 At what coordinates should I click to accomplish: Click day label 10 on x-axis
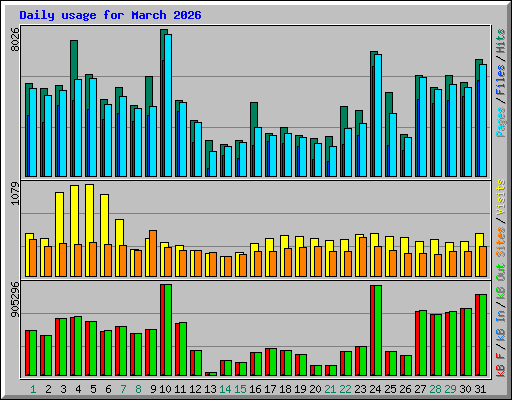pos(165,389)
